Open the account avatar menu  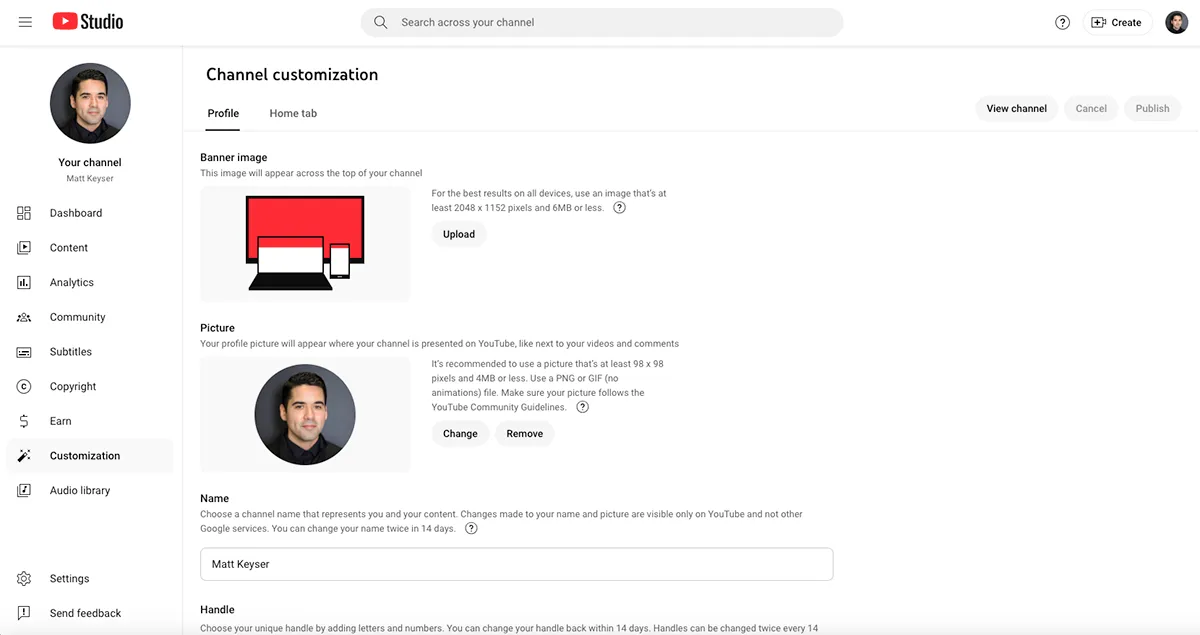tap(1176, 22)
